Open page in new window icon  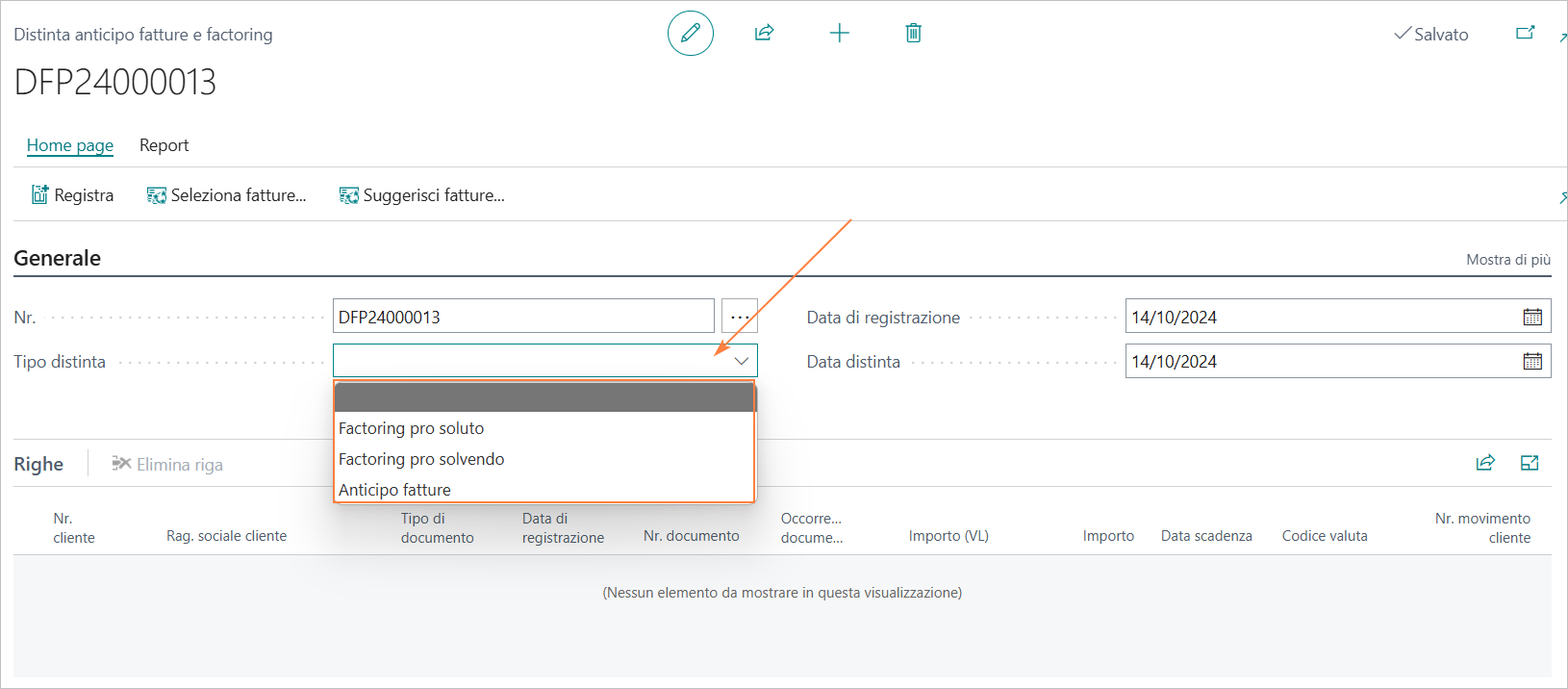click(1526, 33)
